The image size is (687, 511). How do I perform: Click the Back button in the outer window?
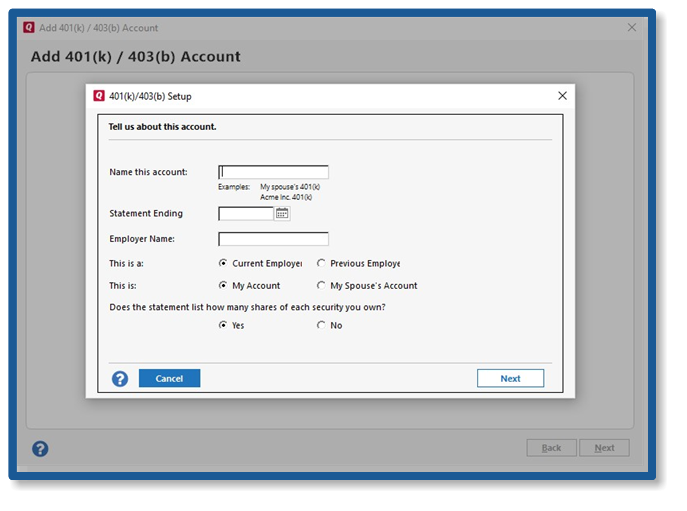[551, 448]
